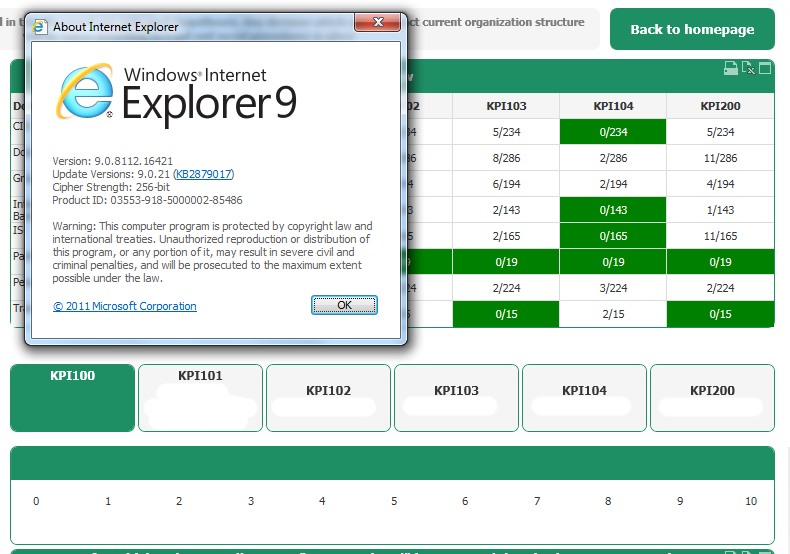The height and width of the screenshot is (554, 790).
Task: Click the green 0/143 cell
Action: [613, 210]
